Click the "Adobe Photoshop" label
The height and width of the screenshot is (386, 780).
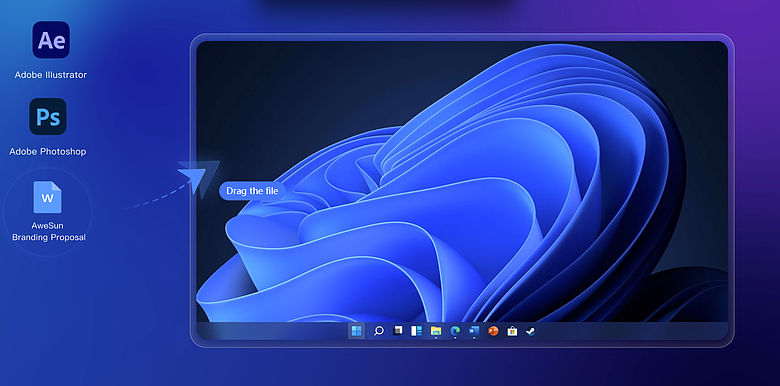(48, 152)
